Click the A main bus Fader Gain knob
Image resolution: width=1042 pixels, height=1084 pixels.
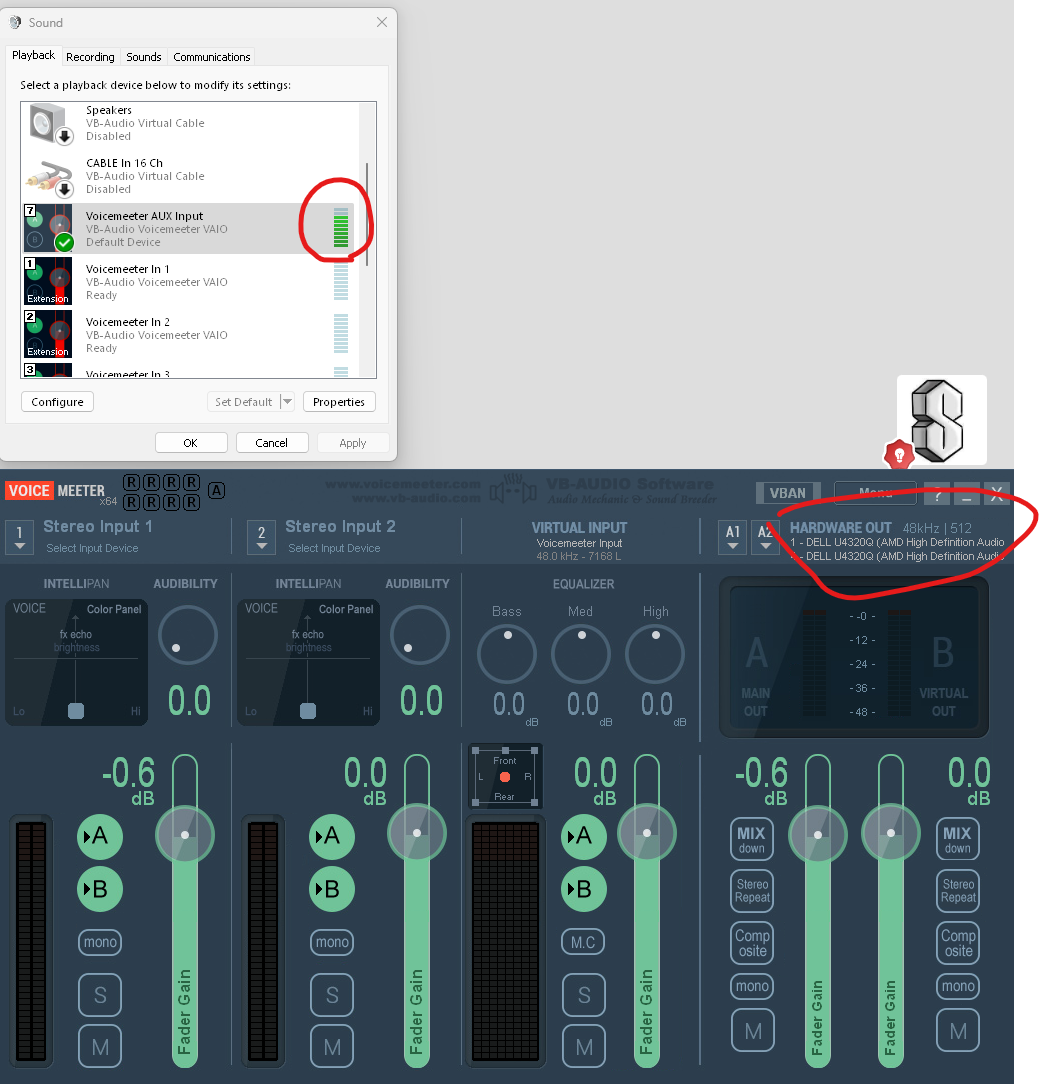click(818, 834)
